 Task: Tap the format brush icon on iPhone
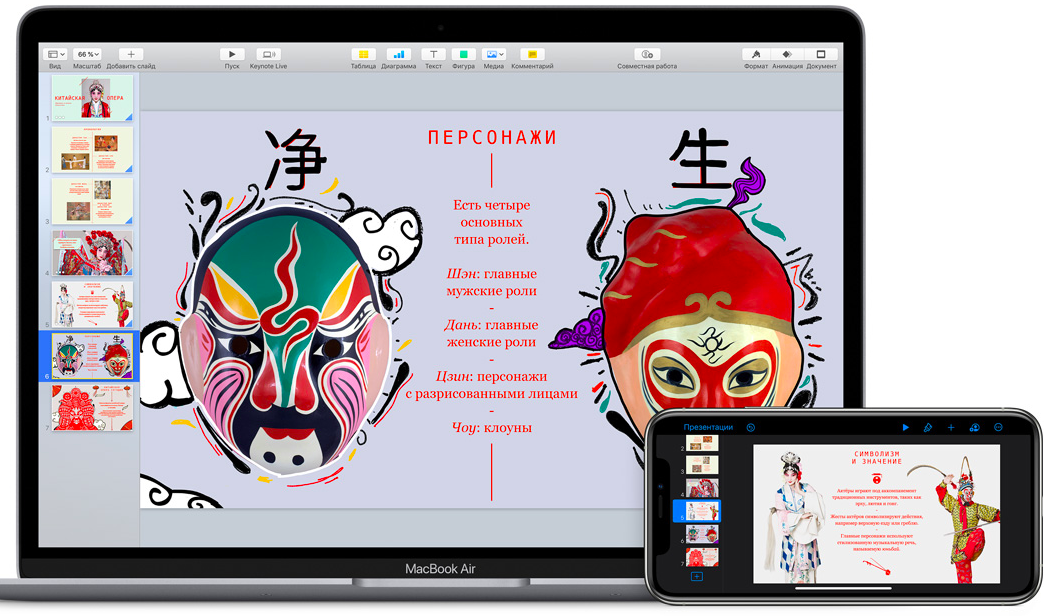tap(928, 427)
